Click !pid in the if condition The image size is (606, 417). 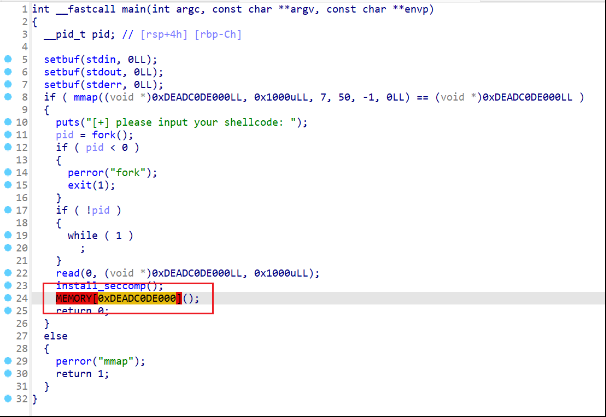(x=98, y=210)
